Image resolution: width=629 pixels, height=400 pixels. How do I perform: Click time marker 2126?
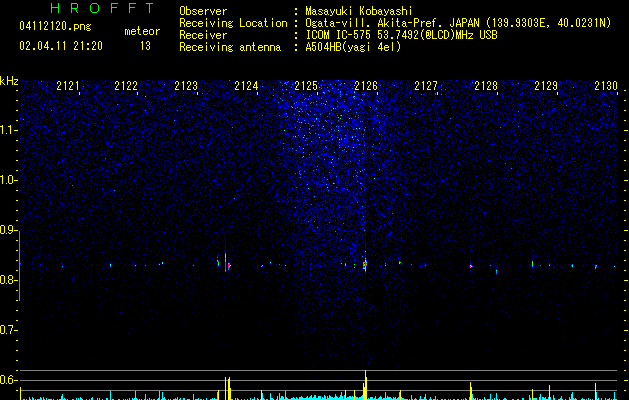[366, 86]
